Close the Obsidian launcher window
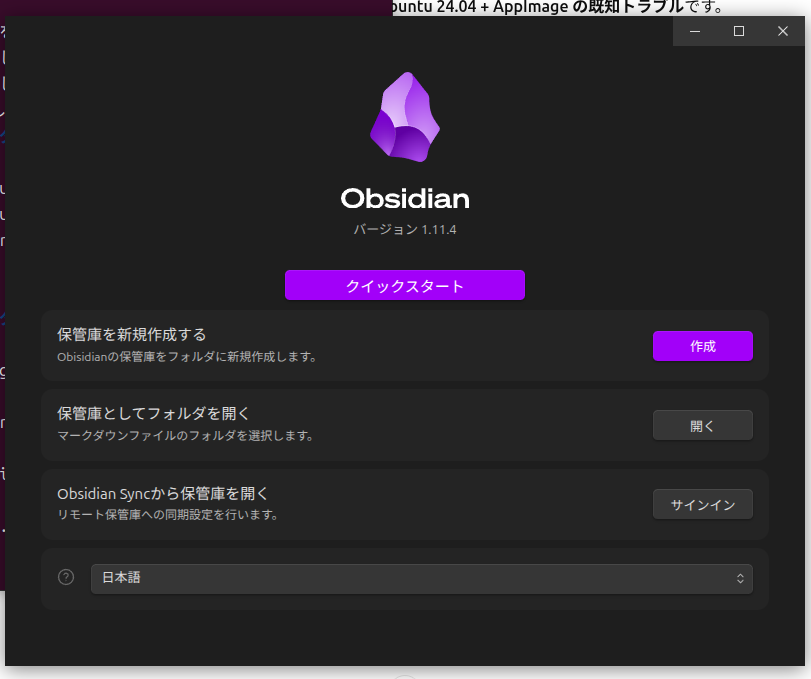 pyautogui.click(x=783, y=31)
